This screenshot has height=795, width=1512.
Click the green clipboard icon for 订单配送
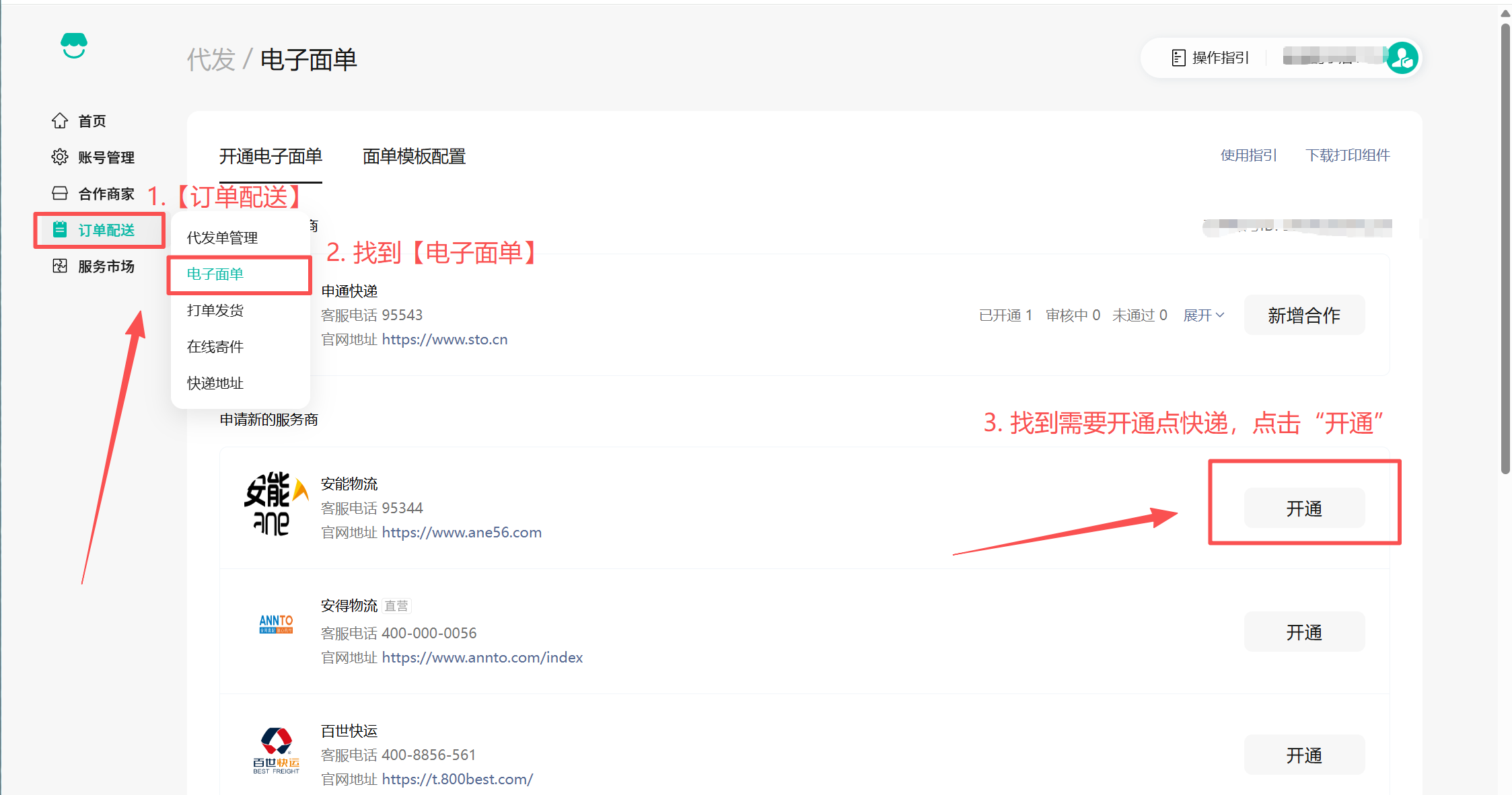coord(60,229)
